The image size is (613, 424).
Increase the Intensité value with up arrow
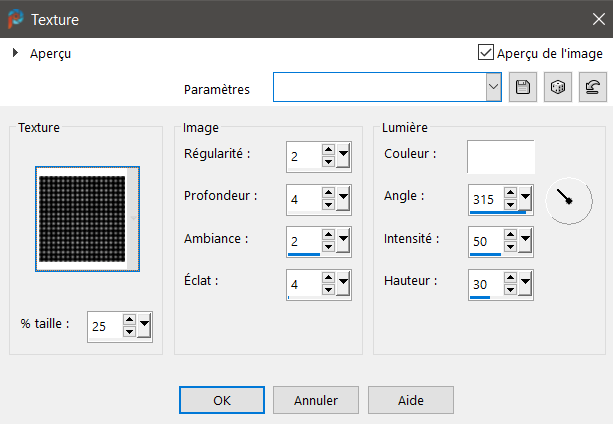click(x=510, y=236)
